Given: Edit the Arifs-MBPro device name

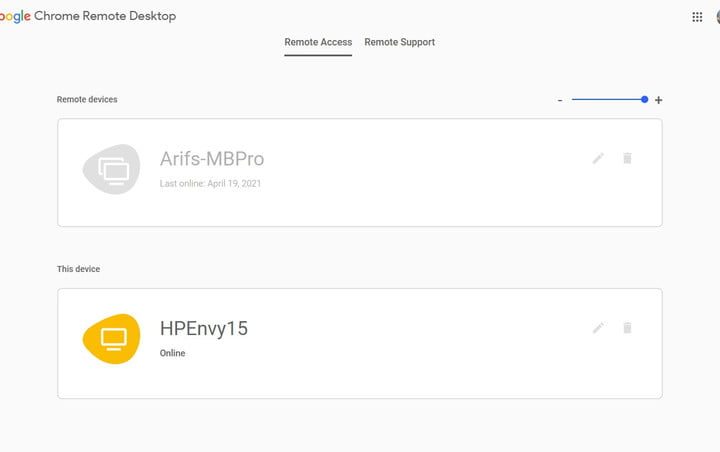Looking at the screenshot, I should [598, 158].
